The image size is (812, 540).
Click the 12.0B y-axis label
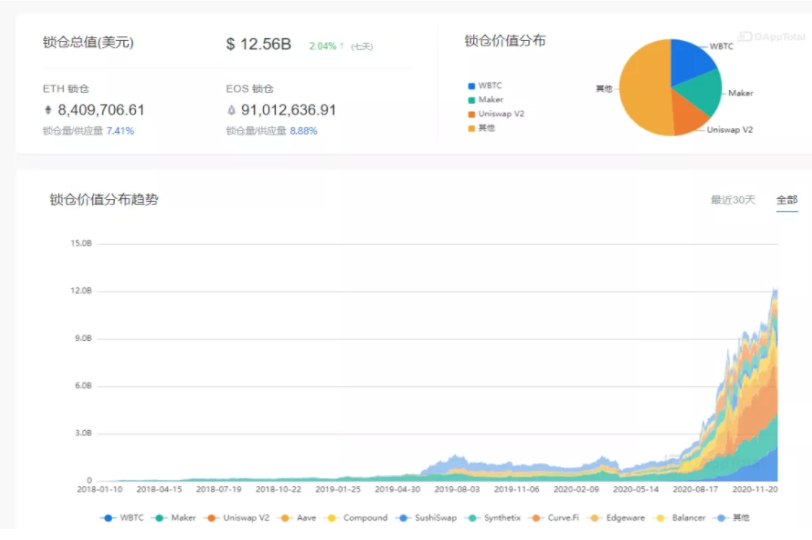[x=81, y=291]
